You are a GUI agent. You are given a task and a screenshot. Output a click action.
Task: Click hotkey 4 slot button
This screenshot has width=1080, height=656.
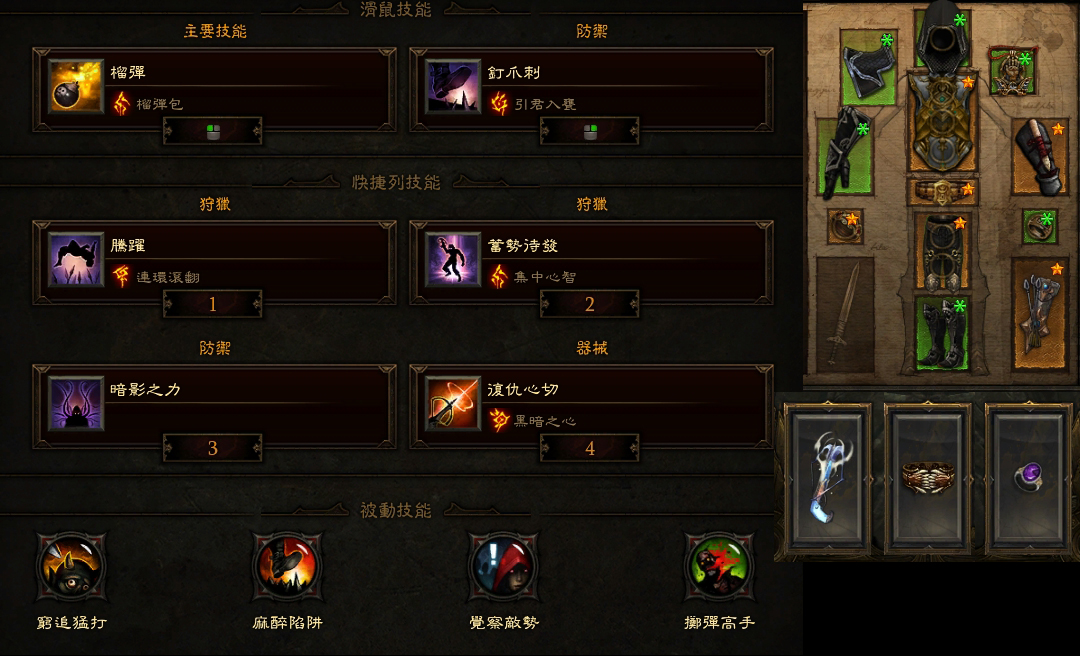click(x=590, y=448)
